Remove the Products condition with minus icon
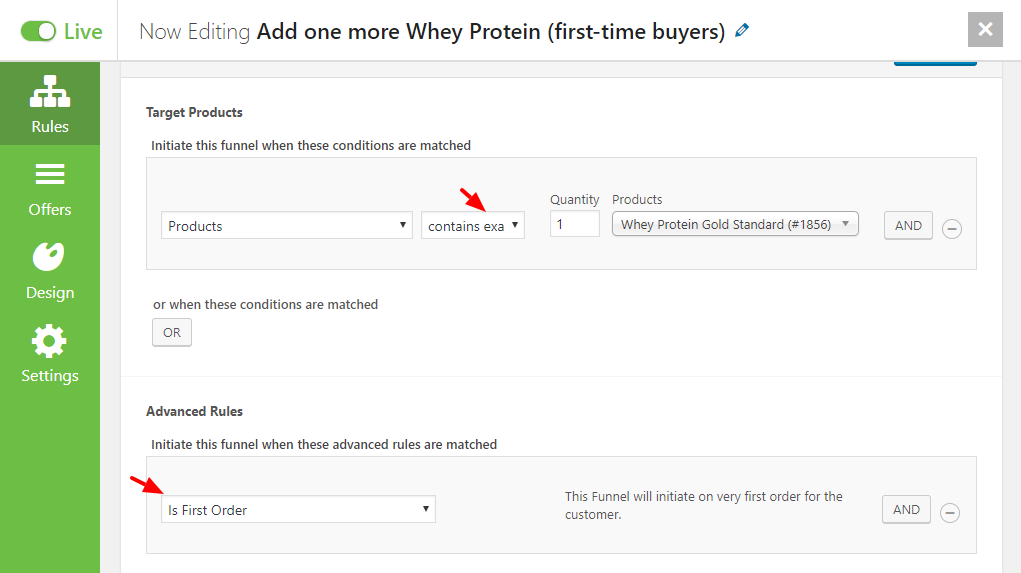1021x573 pixels. pos(951,229)
